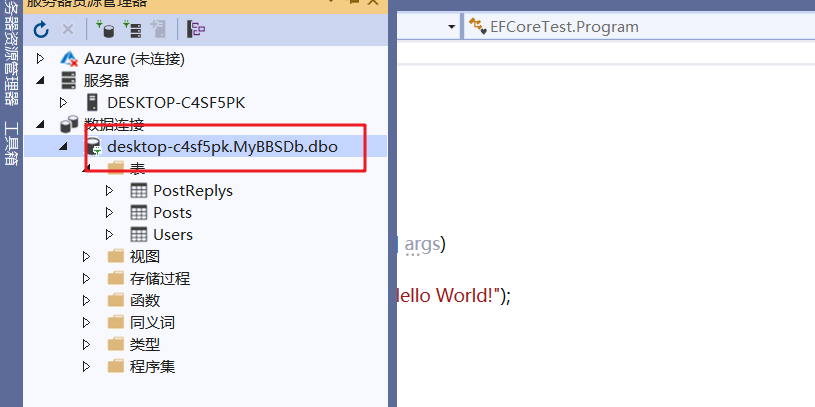Viewport: 815px width, 407px height.
Task: Click the "args" parameter in the code
Action: click(422, 243)
